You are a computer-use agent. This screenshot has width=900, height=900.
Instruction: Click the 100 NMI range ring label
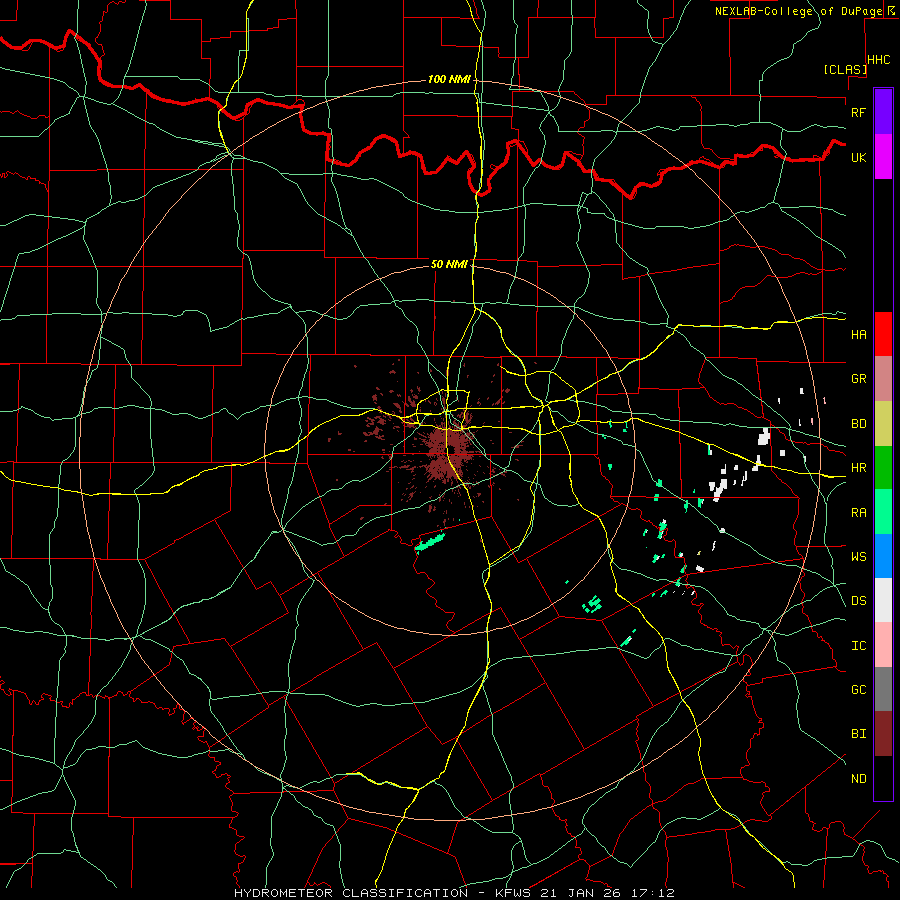[449, 79]
